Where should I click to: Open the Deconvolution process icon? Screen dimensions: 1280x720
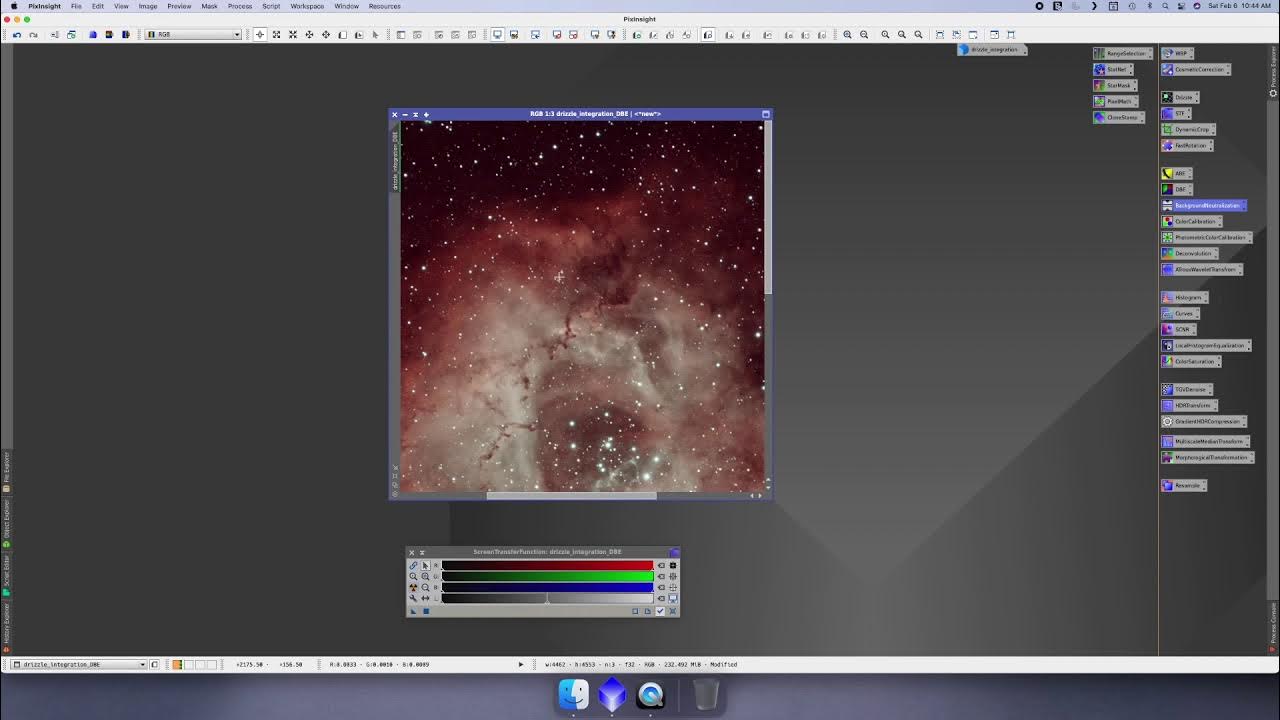pos(1189,253)
